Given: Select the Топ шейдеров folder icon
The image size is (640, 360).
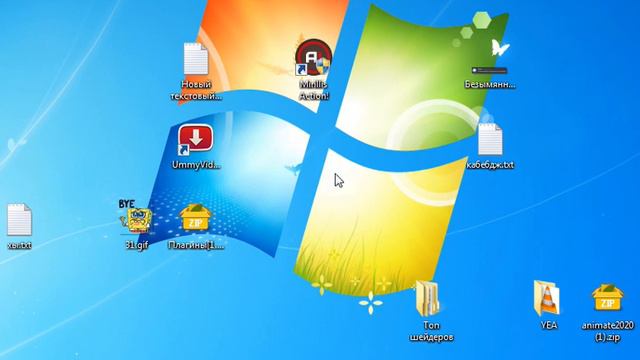Looking at the screenshot, I should 428,298.
